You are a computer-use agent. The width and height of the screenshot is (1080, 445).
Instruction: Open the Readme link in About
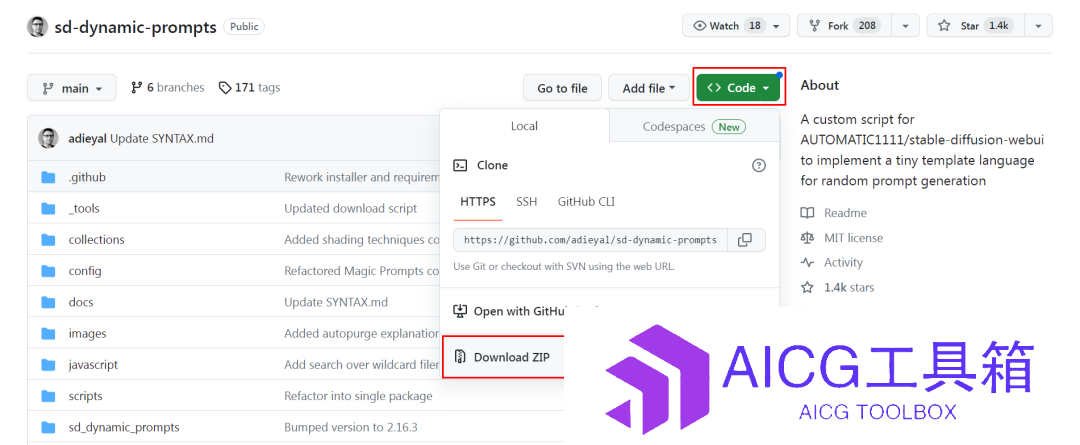pos(845,213)
